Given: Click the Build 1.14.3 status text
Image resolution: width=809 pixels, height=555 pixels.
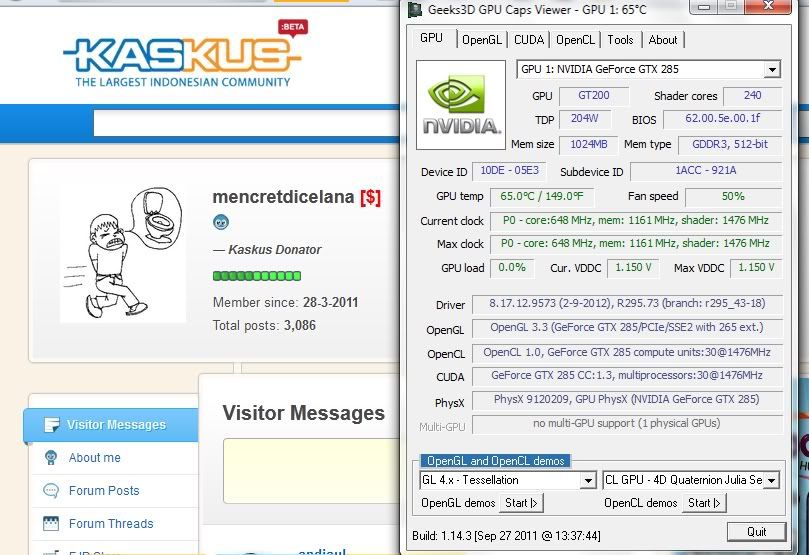Looking at the screenshot, I should pos(506,536).
